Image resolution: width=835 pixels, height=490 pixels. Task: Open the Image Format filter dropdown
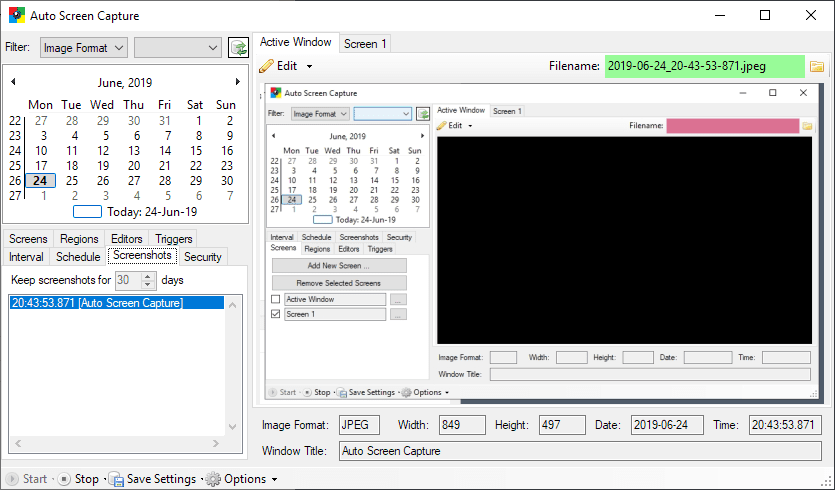click(84, 47)
